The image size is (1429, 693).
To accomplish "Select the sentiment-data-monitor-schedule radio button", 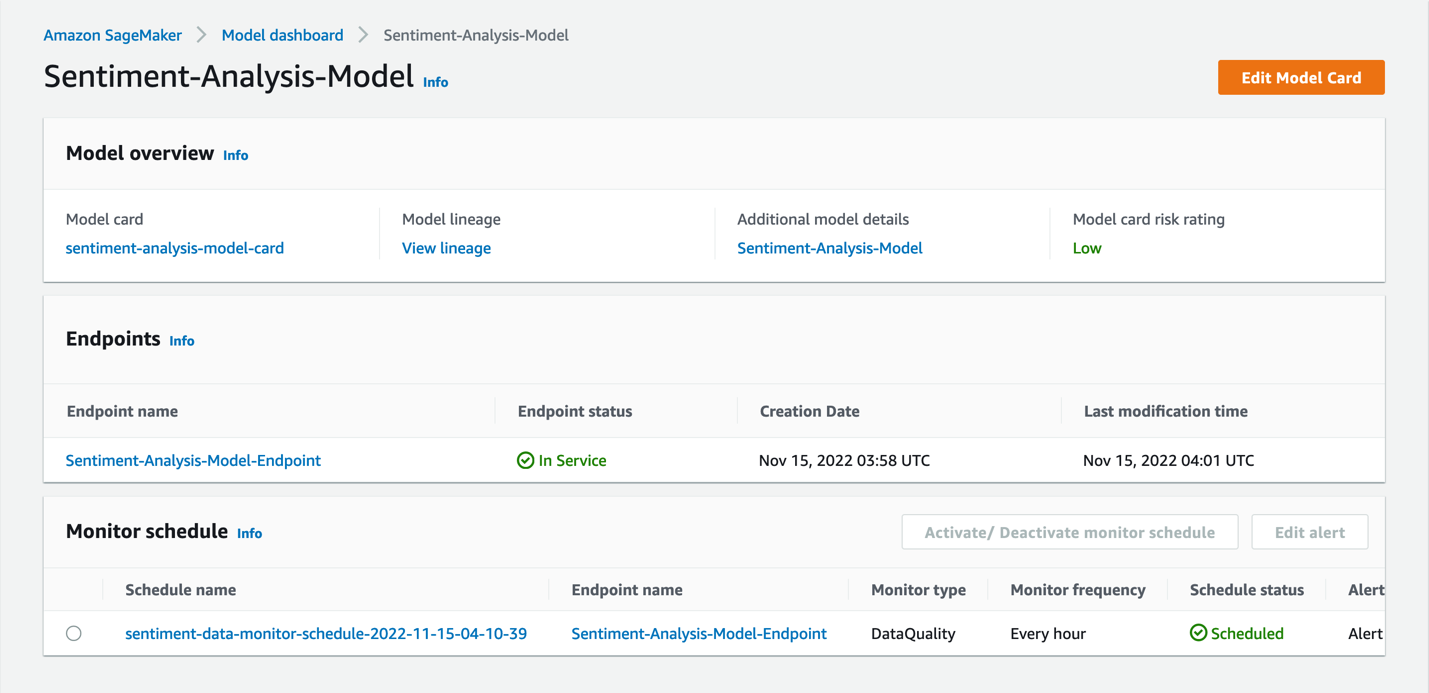I will point(74,633).
